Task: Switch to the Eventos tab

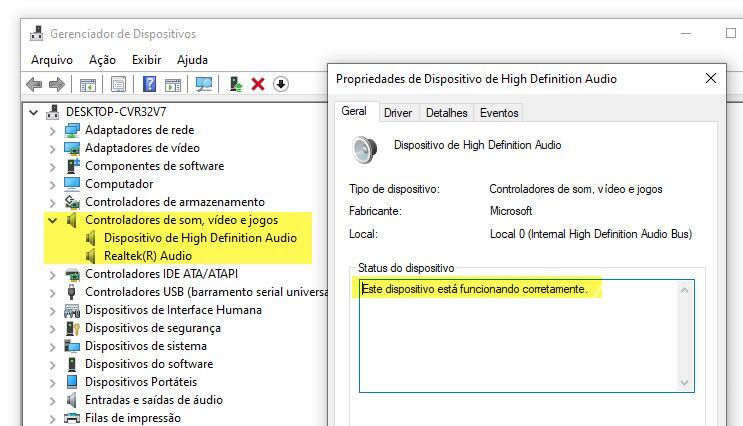Action: click(499, 113)
